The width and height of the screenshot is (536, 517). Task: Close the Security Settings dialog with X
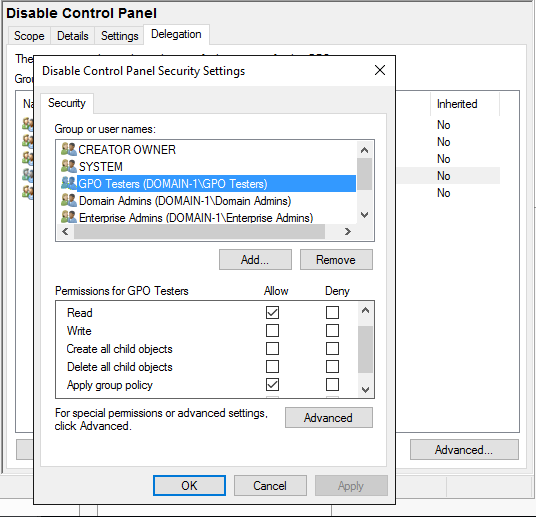click(380, 70)
